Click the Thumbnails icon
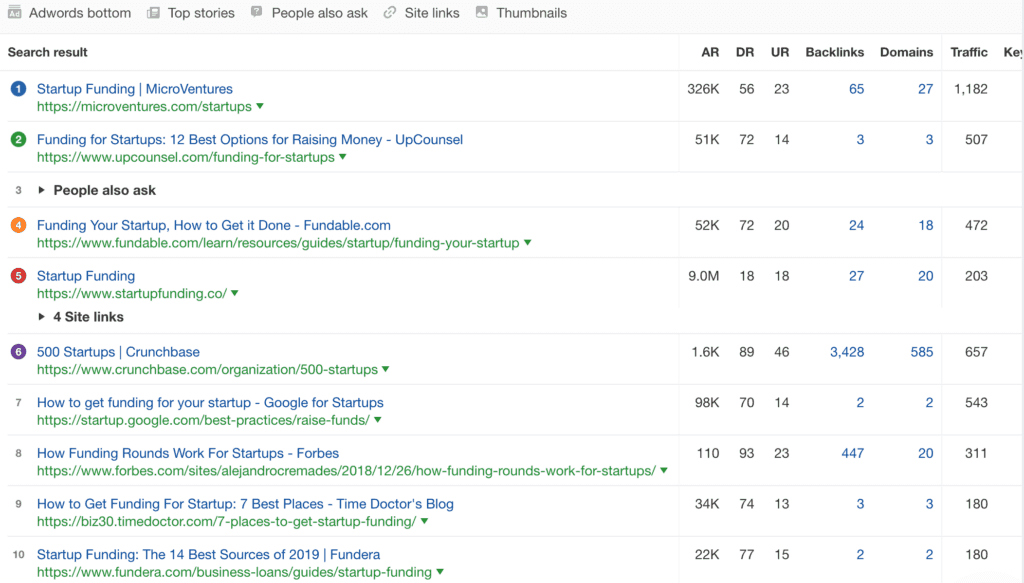1024x583 pixels. [x=483, y=13]
